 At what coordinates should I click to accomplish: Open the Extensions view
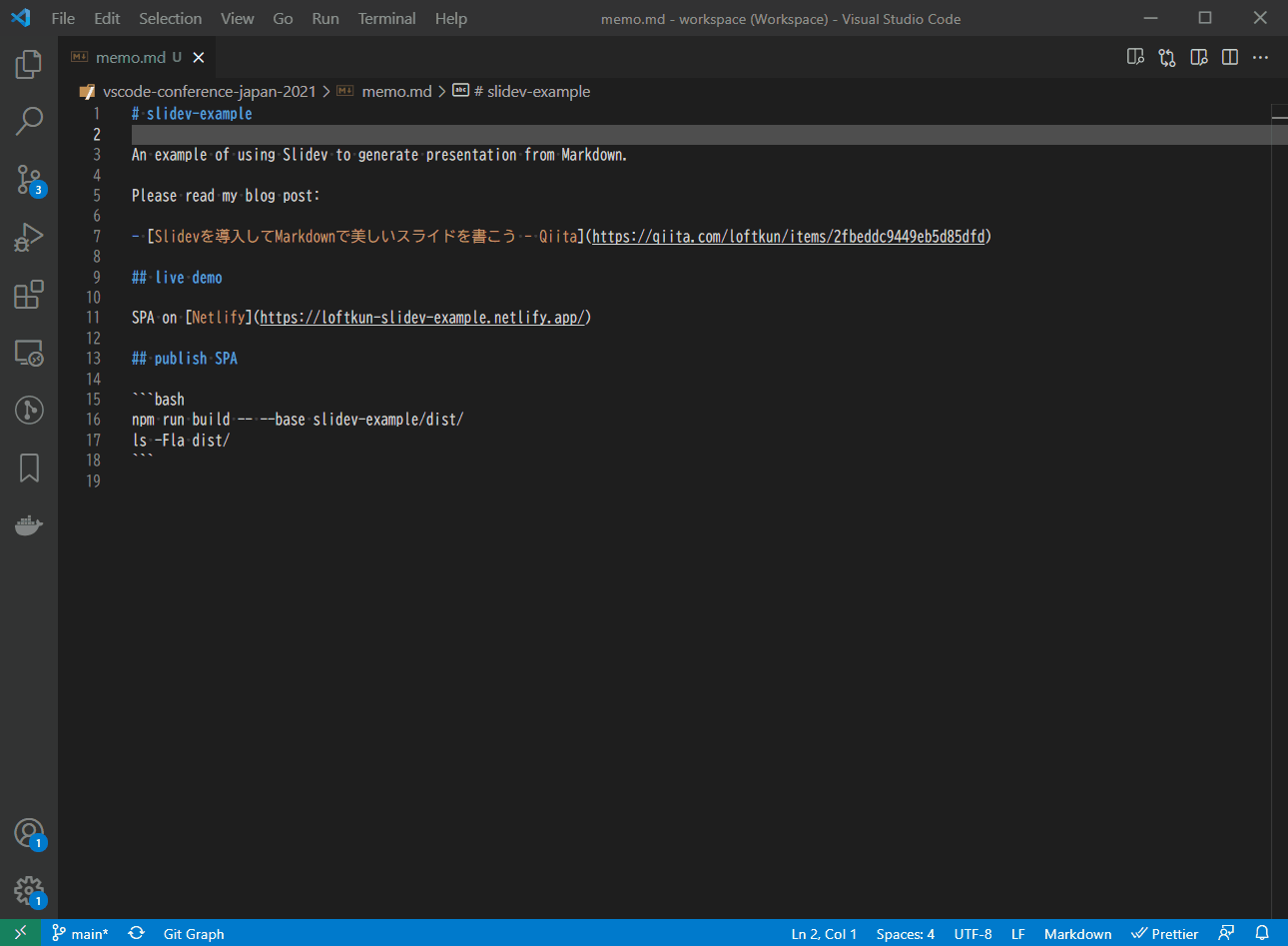pos(29,295)
